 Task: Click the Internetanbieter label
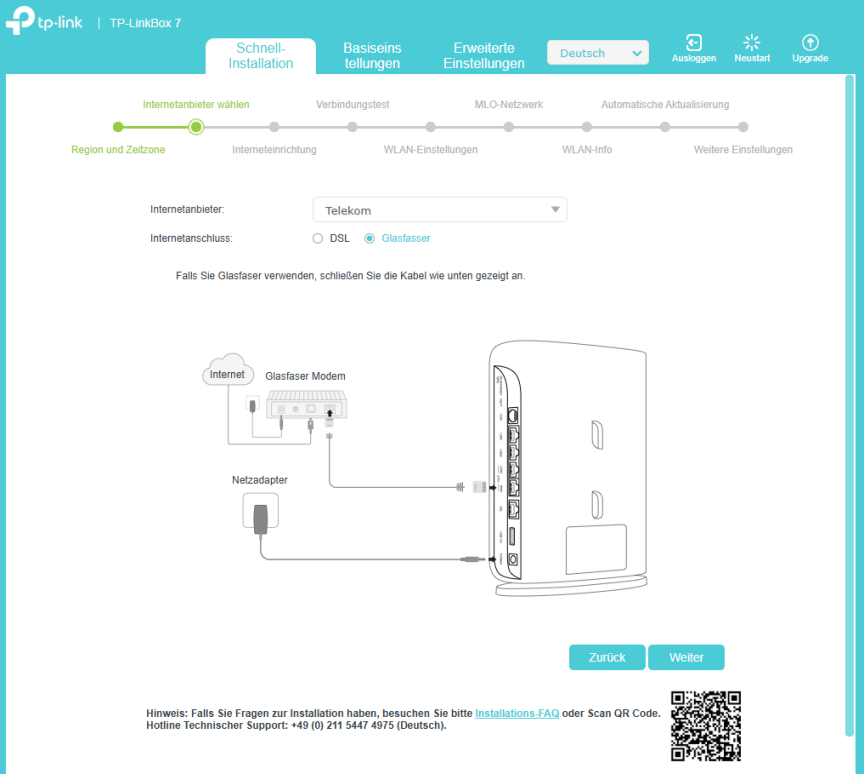point(187,209)
